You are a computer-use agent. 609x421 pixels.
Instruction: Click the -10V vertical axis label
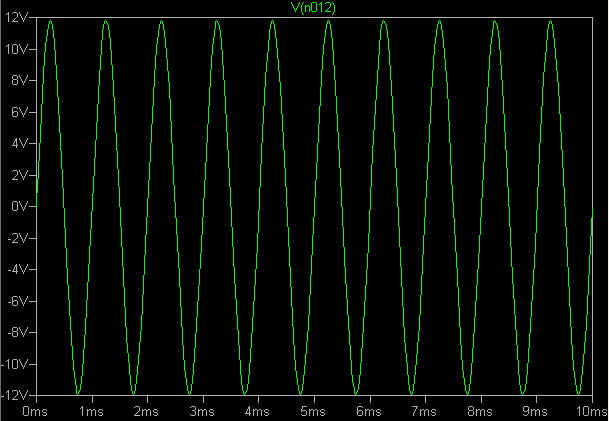coord(15,364)
